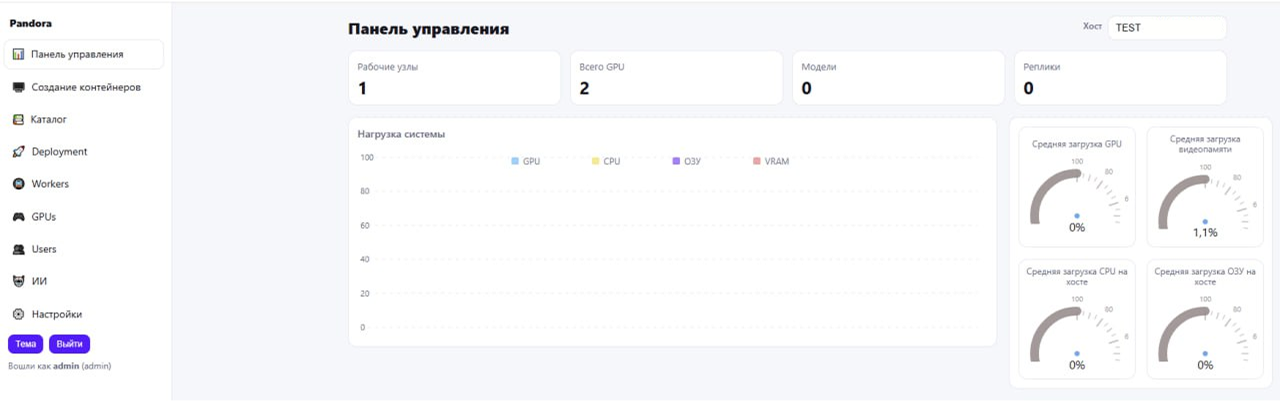Open the ИИ section
This screenshot has height=401, width=1280.
tap(84, 281)
